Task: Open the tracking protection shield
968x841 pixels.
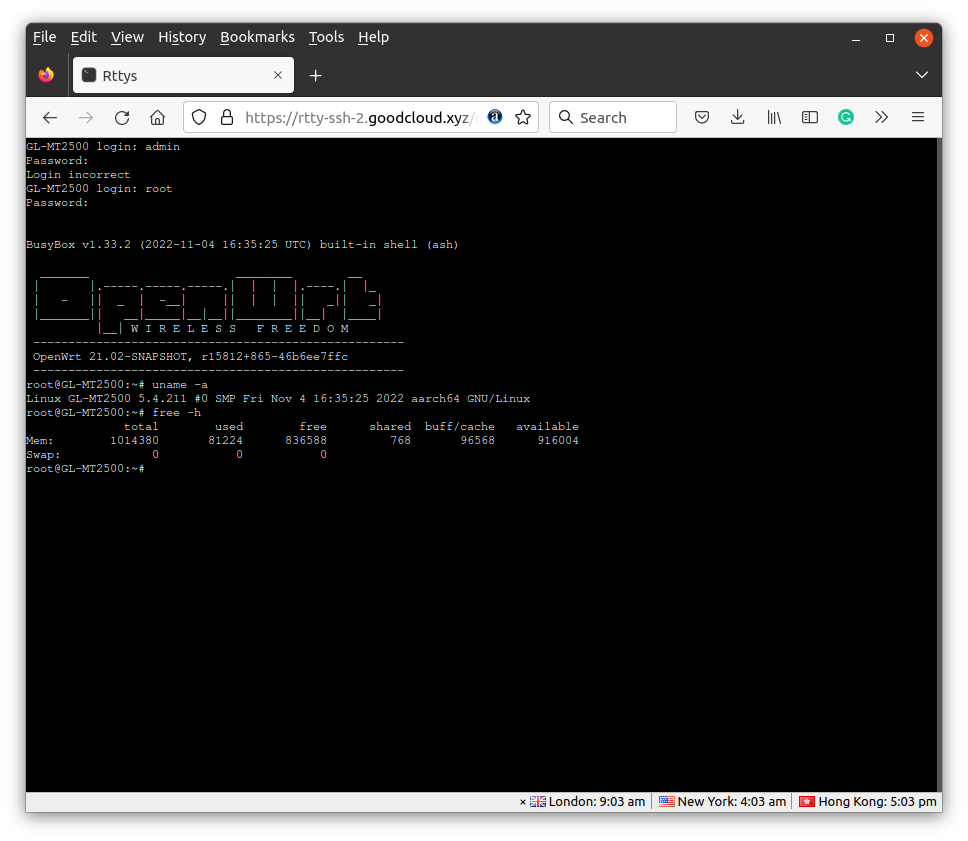Action: click(x=199, y=117)
